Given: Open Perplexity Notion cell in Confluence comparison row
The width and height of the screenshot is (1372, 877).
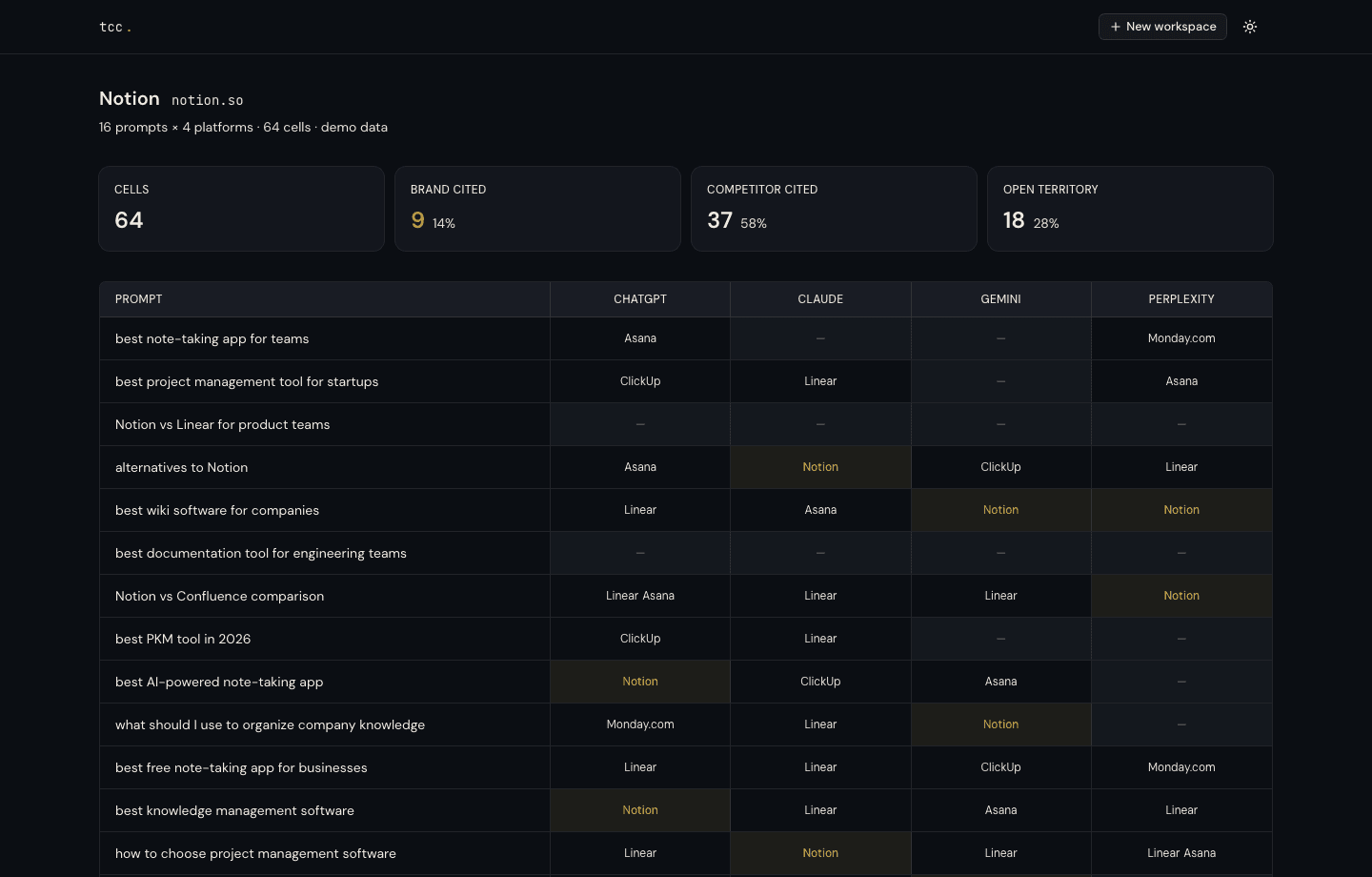Looking at the screenshot, I should (x=1181, y=596).
